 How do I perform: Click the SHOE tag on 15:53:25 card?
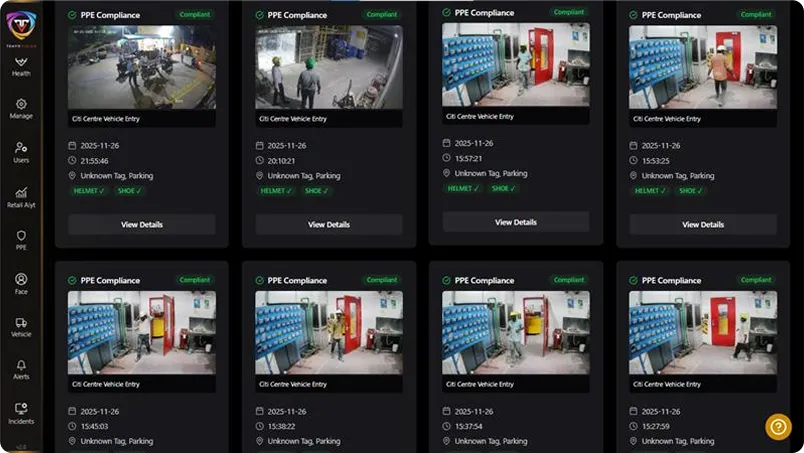point(690,191)
